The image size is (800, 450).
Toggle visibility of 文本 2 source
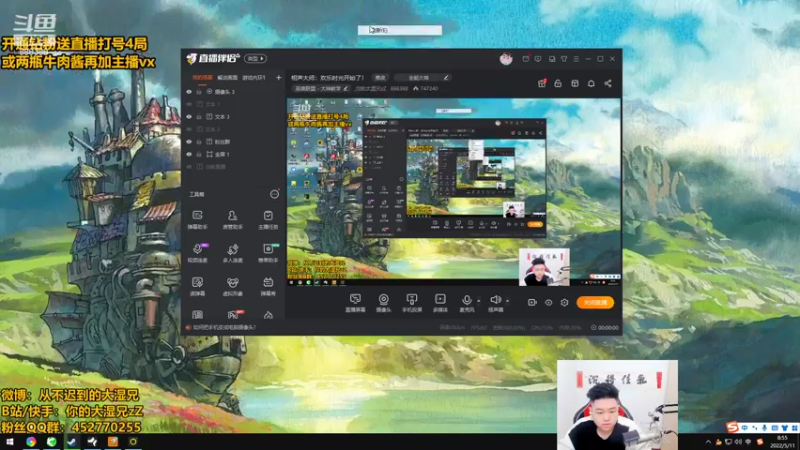[189, 129]
